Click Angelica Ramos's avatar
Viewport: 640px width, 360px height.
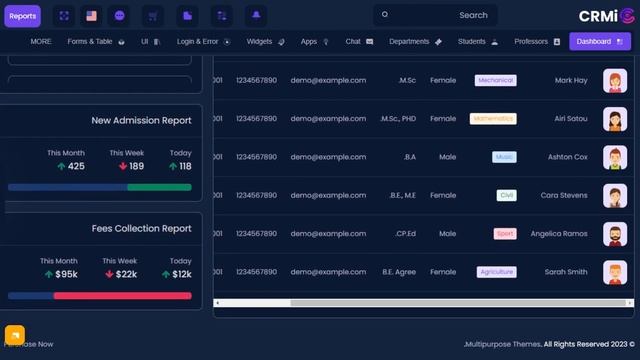click(615, 234)
